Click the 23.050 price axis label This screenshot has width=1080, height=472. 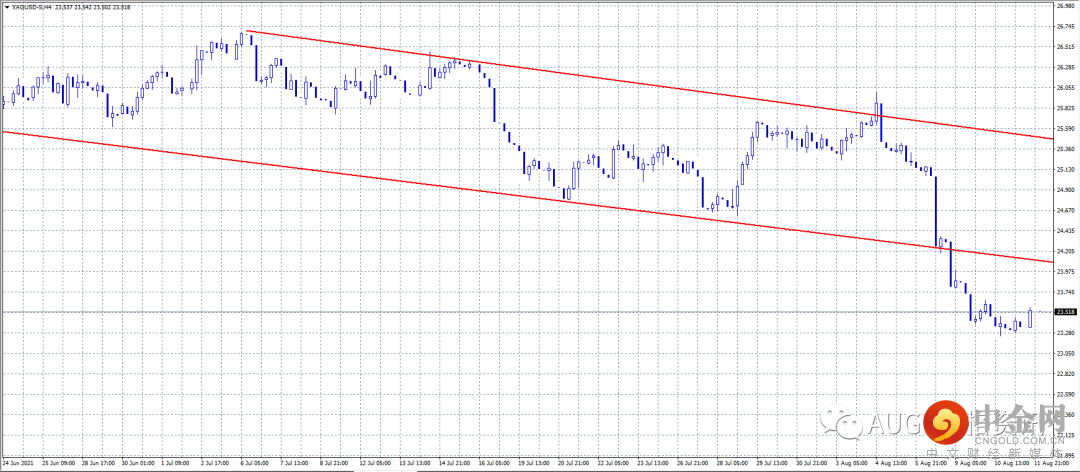coord(1066,353)
